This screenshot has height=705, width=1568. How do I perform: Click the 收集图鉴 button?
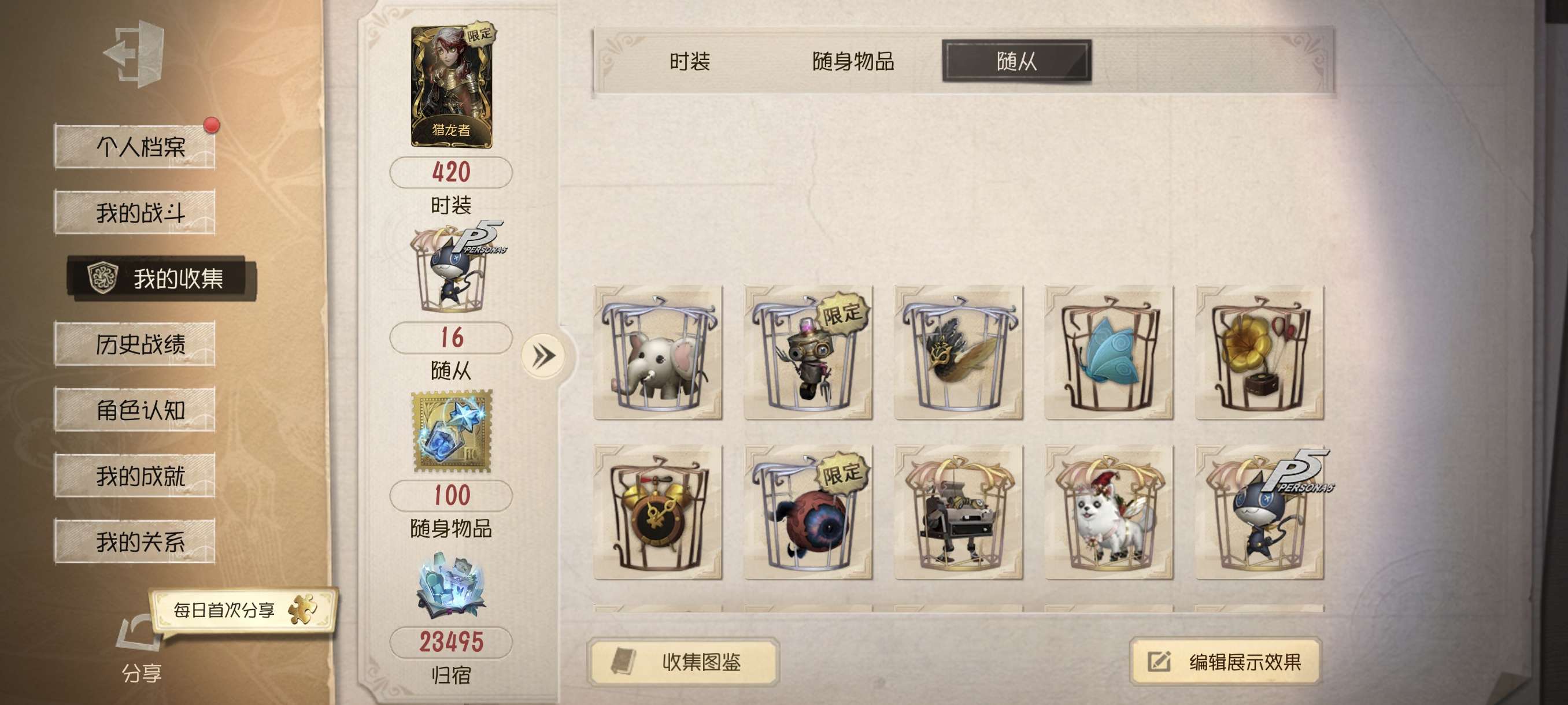tap(683, 661)
